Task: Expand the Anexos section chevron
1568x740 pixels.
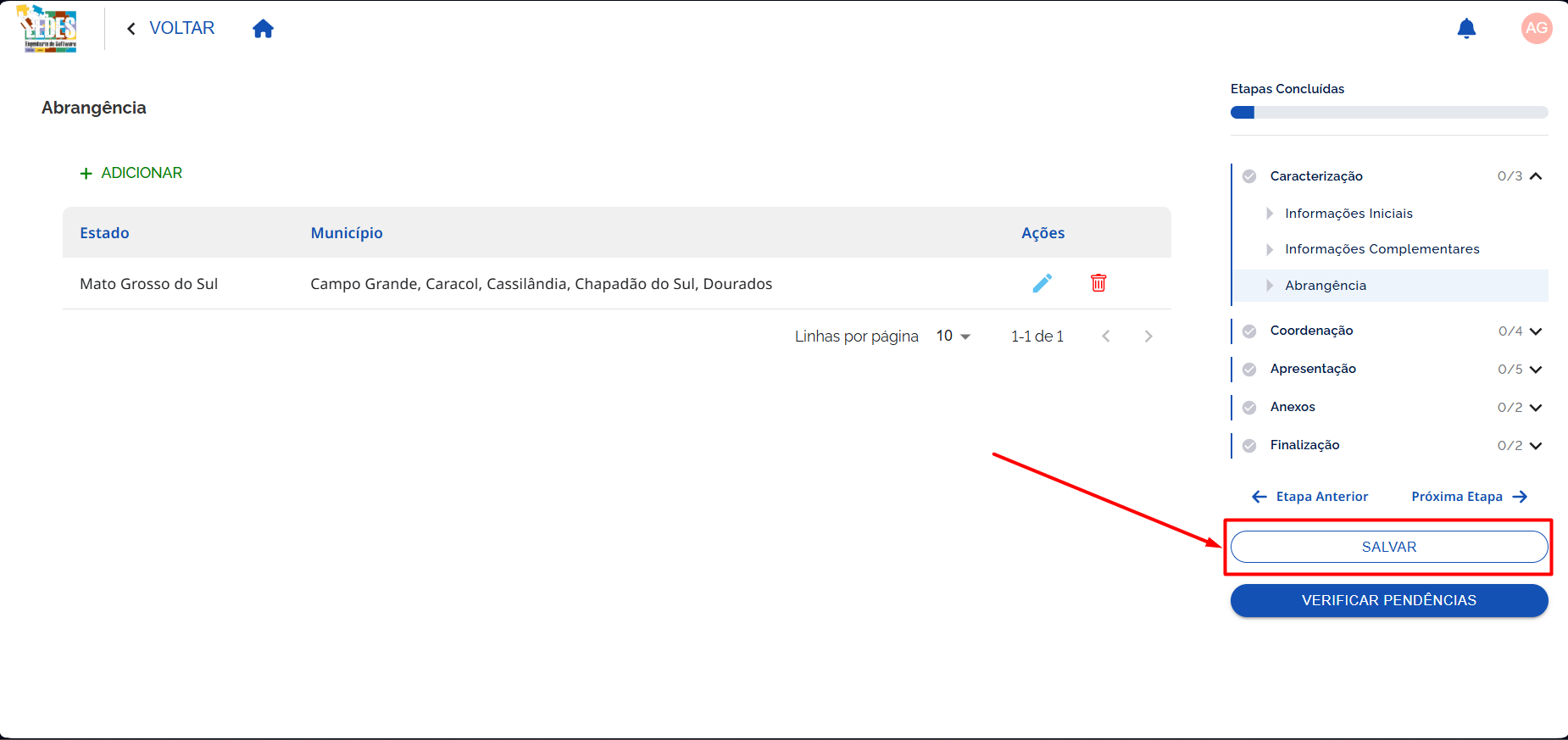Action: tap(1536, 408)
